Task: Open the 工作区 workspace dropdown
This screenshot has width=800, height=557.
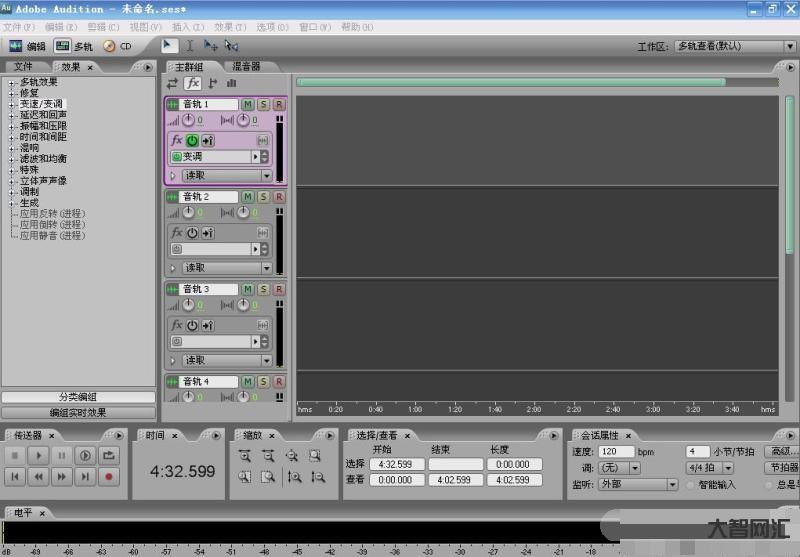Action: (x=790, y=46)
